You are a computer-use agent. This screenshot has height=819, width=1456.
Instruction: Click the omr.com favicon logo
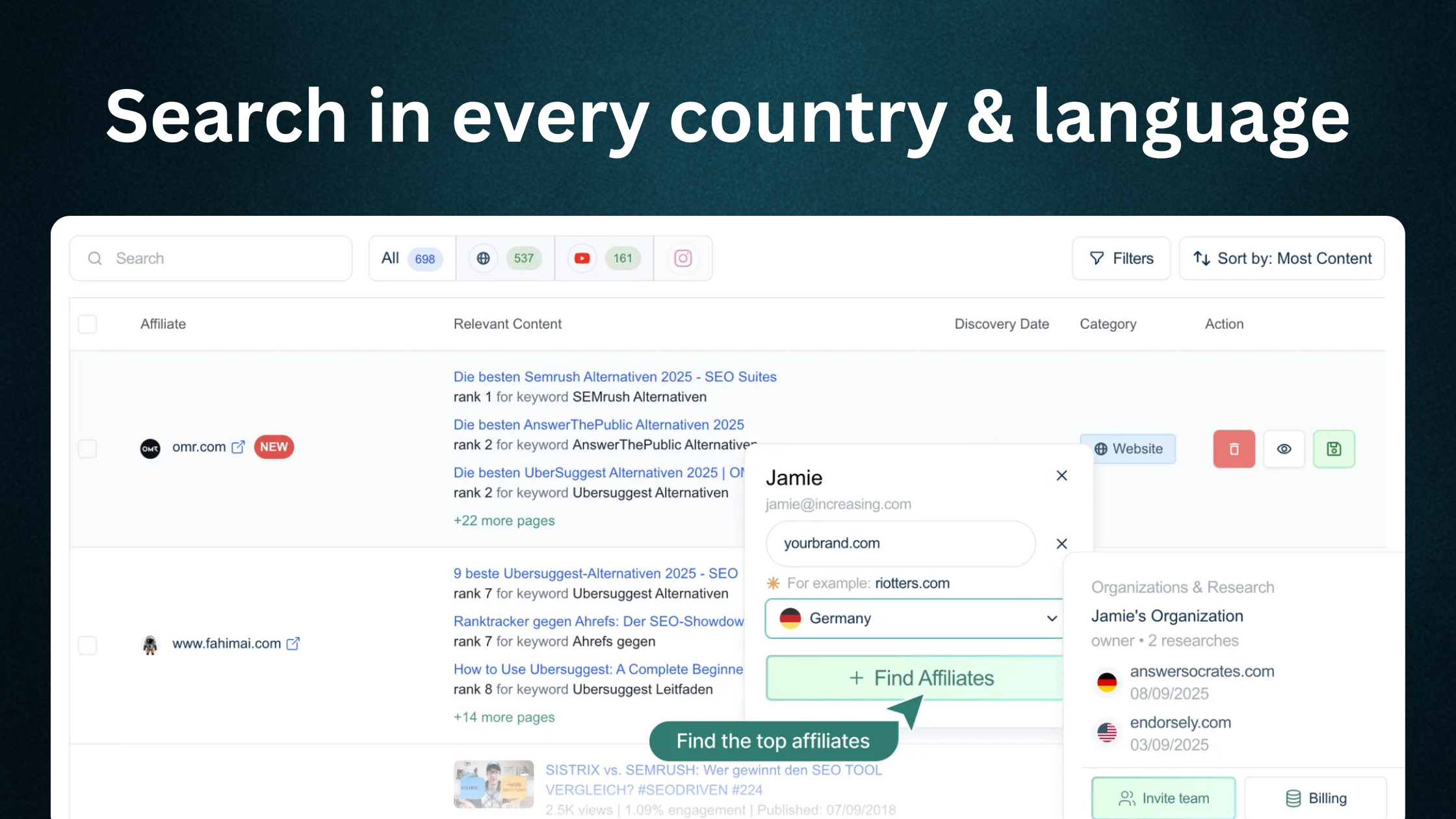coord(150,448)
